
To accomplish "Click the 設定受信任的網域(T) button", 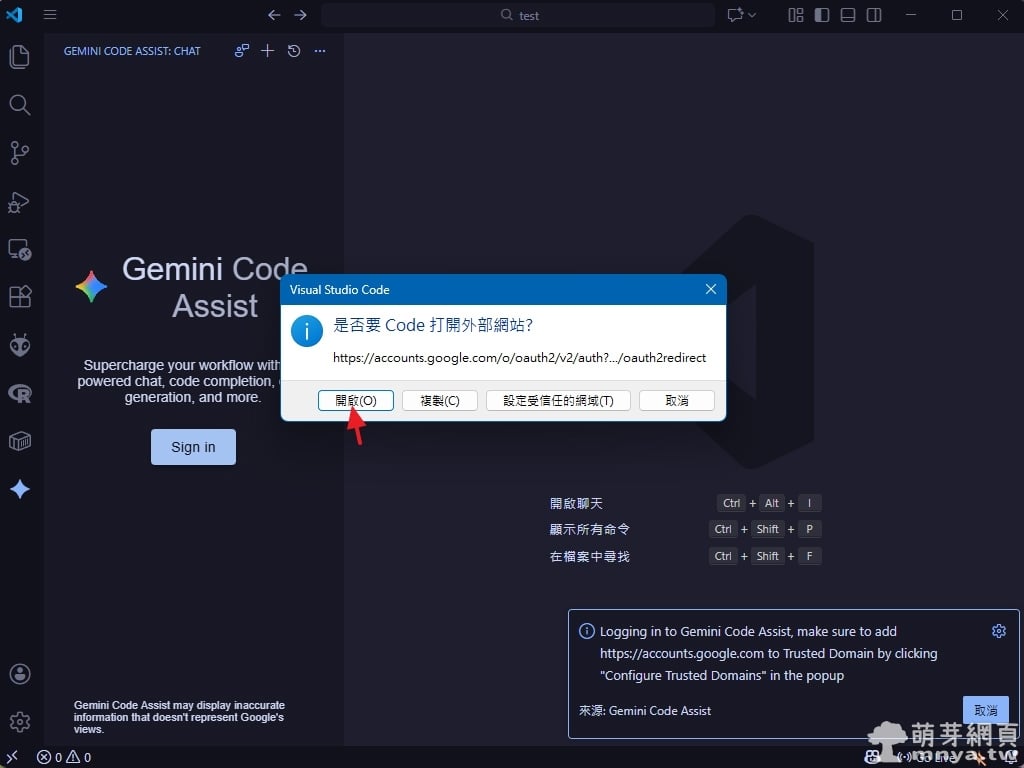I will 558,400.
